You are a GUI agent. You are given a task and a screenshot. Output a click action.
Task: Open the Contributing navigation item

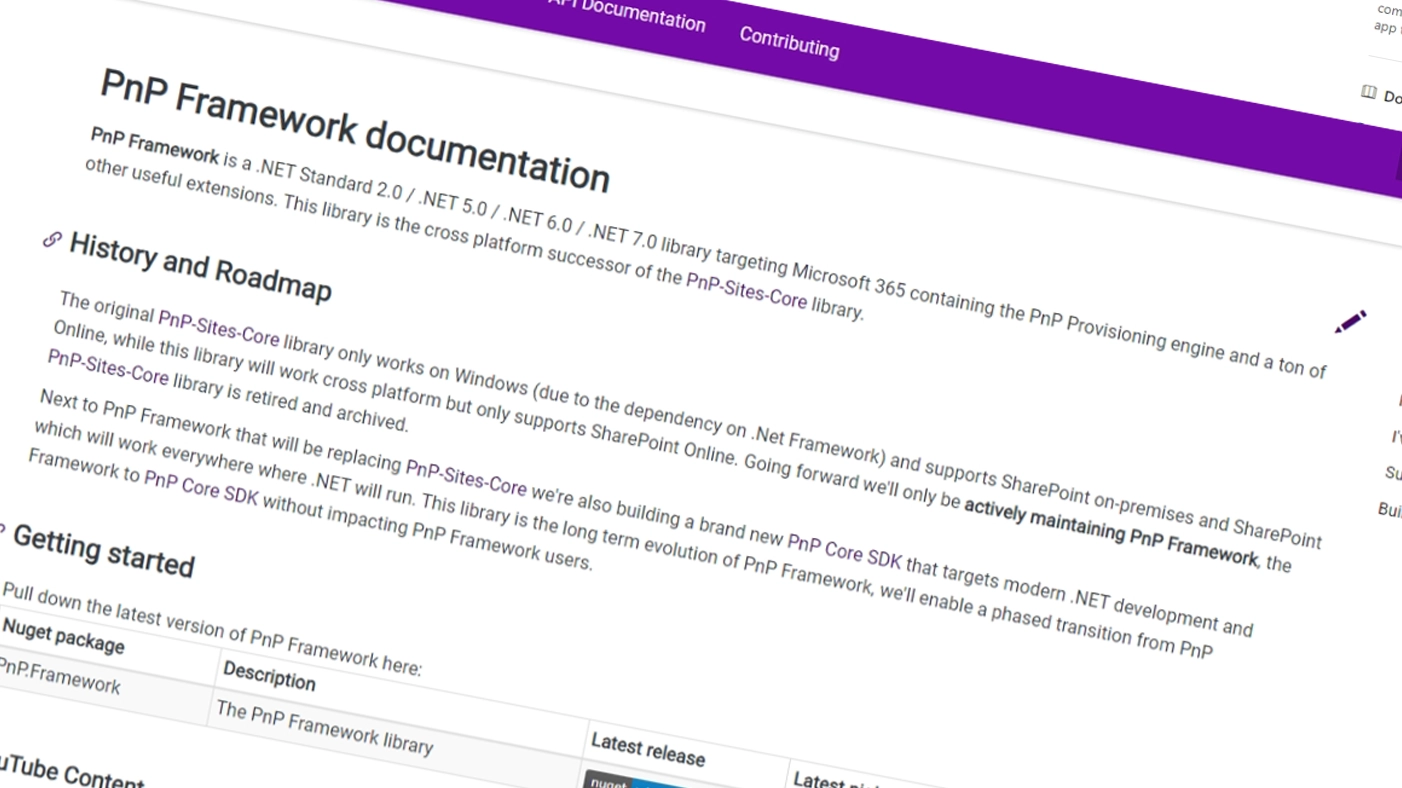[789, 48]
